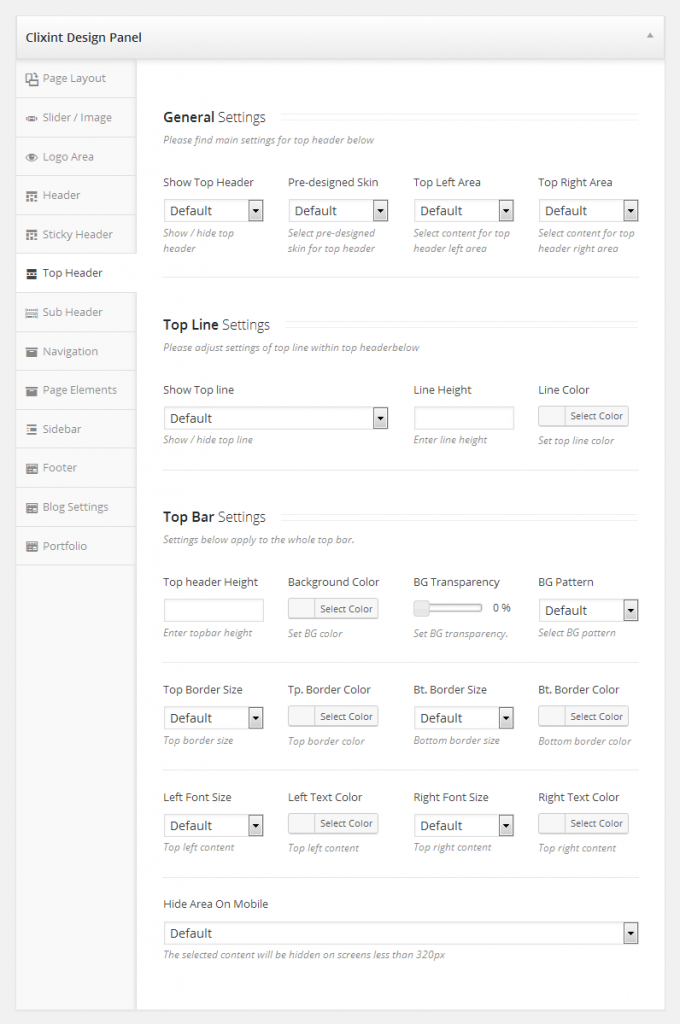Click the Sticky Header sidebar icon
Screen dimensions: 680x1024
coord(32,235)
